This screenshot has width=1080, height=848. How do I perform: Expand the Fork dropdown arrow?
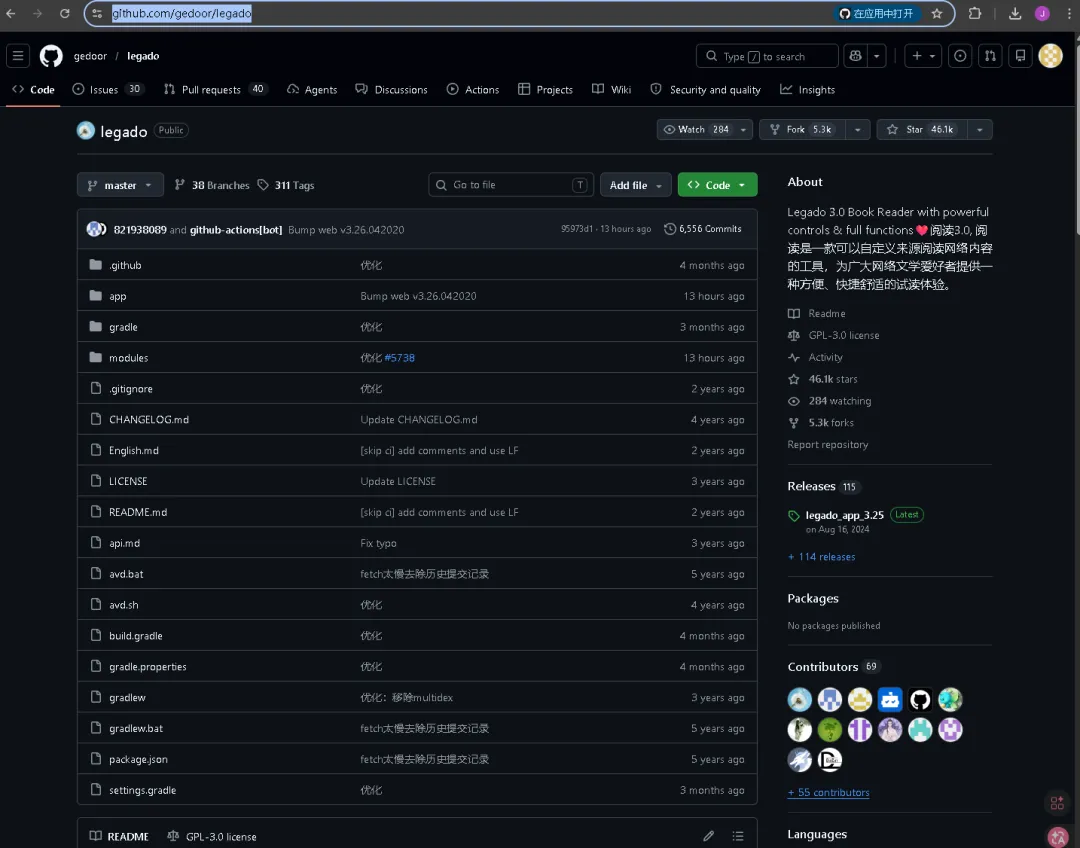point(858,130)
